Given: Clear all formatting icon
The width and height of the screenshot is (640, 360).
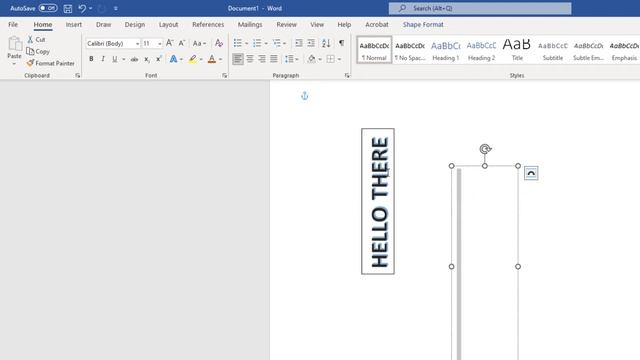Looking at the screenshot, I should 219,43.
